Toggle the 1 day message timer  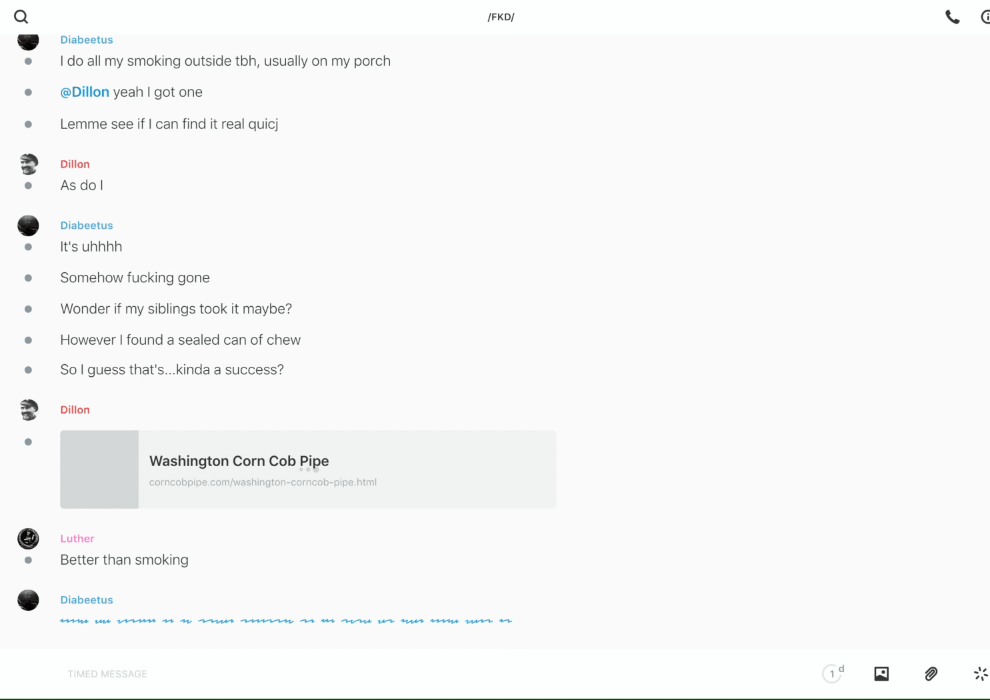(x=833, y=674)
